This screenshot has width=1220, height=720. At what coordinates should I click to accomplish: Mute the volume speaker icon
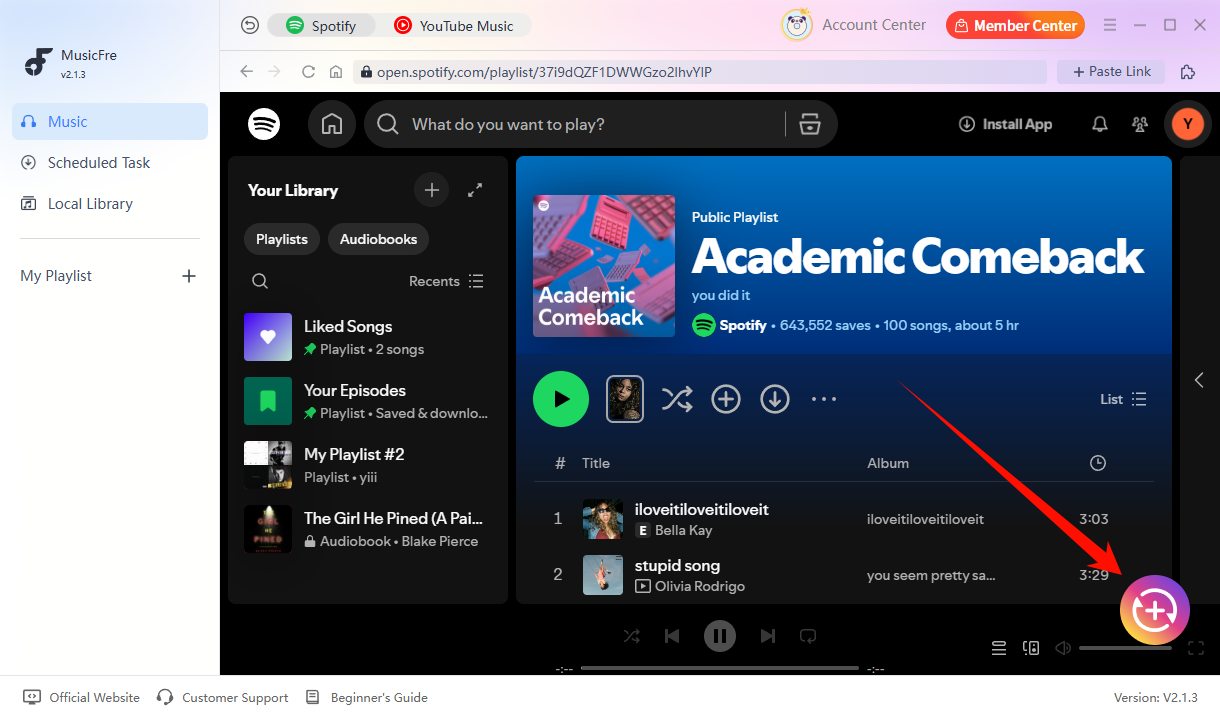(x=1063, y=648)
